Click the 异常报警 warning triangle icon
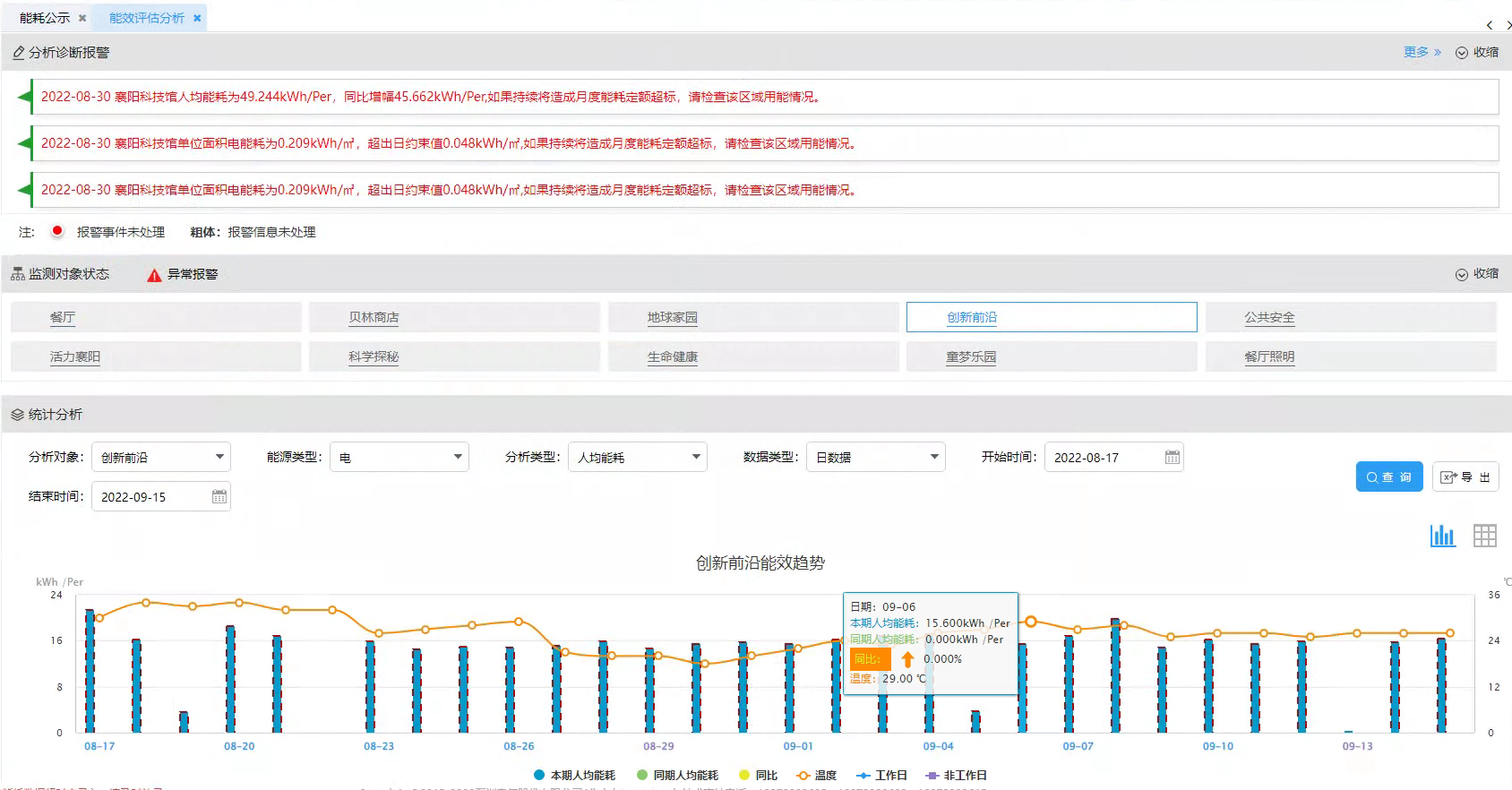This screenshot has height=790, width=1512. [x=154, y=275]
